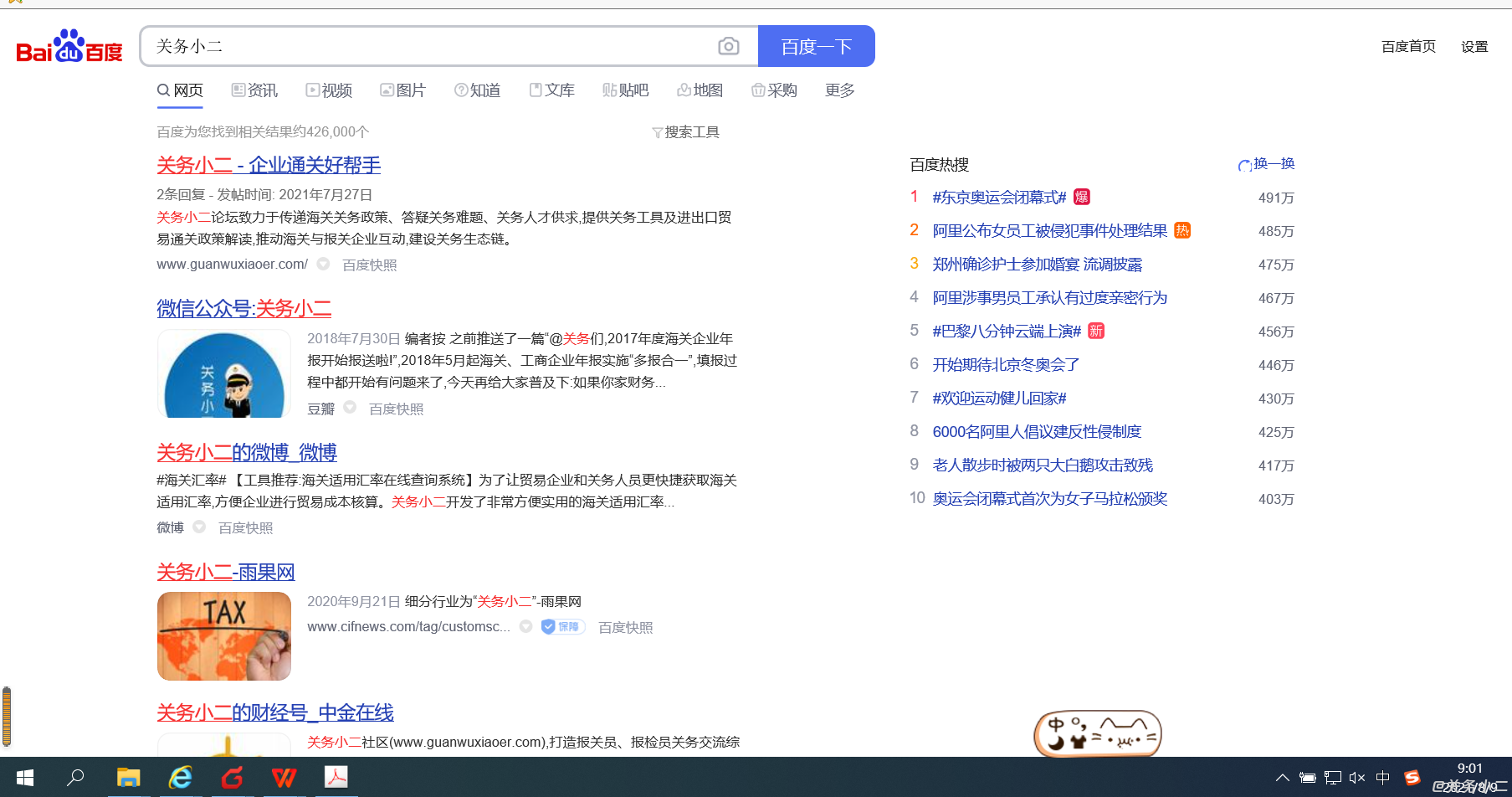Click the muted volume tray icon
Screen dimensions: 1512x797
(1357, 778)
